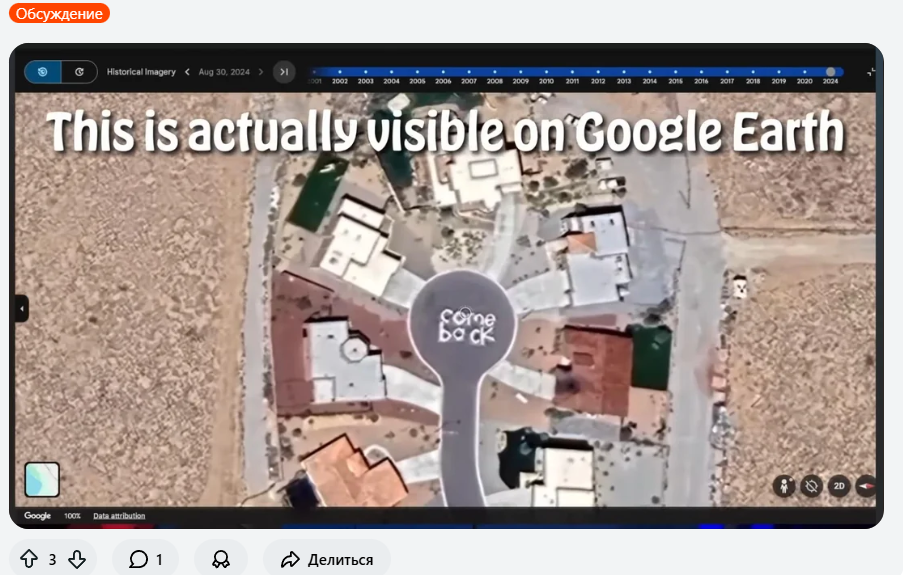Click the Historical Imagery label
Viewport: 903px width, 575px height.
pyautogui.click(x=141, y=72)
